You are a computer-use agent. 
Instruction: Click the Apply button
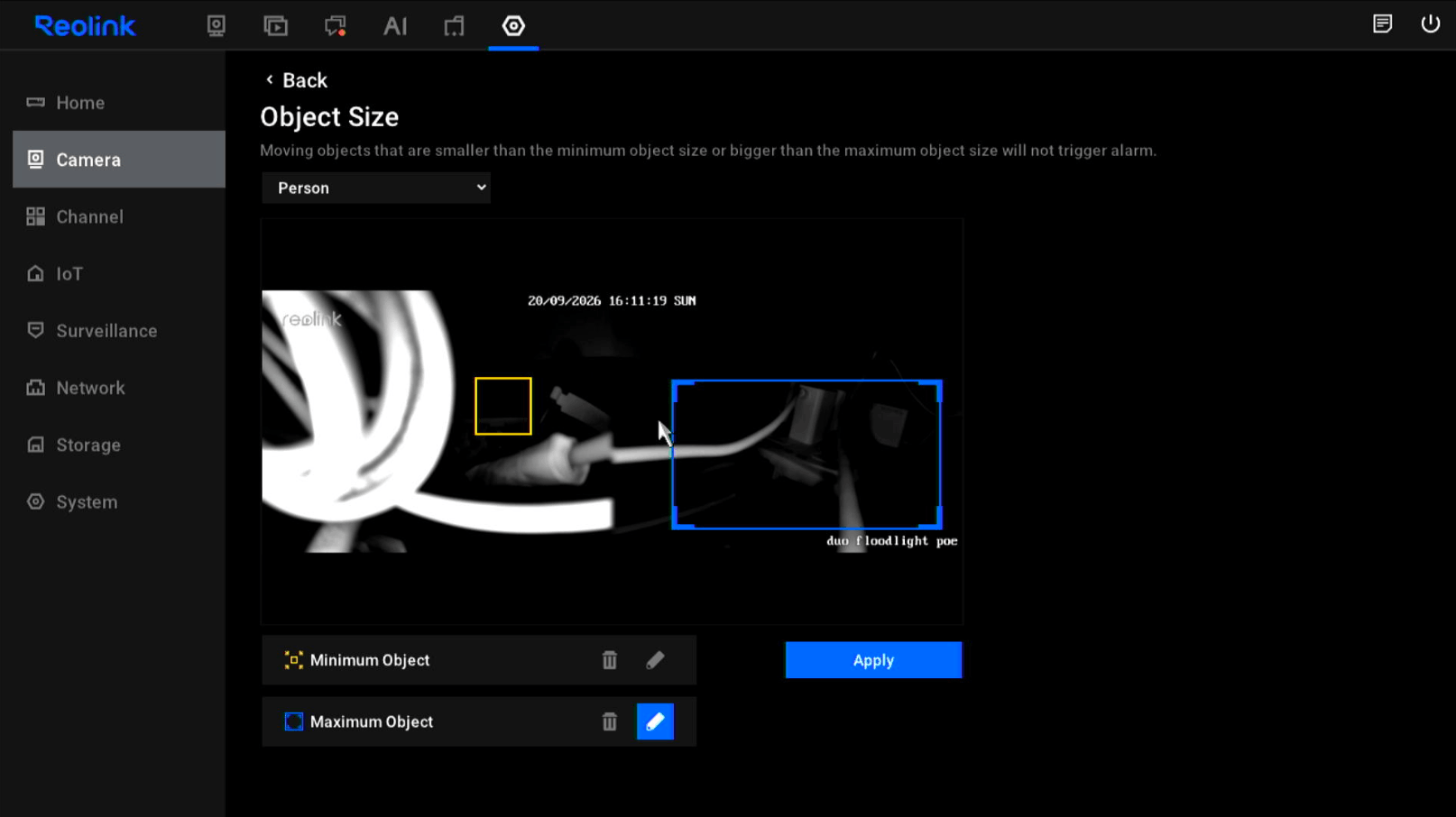click(873, 660)
